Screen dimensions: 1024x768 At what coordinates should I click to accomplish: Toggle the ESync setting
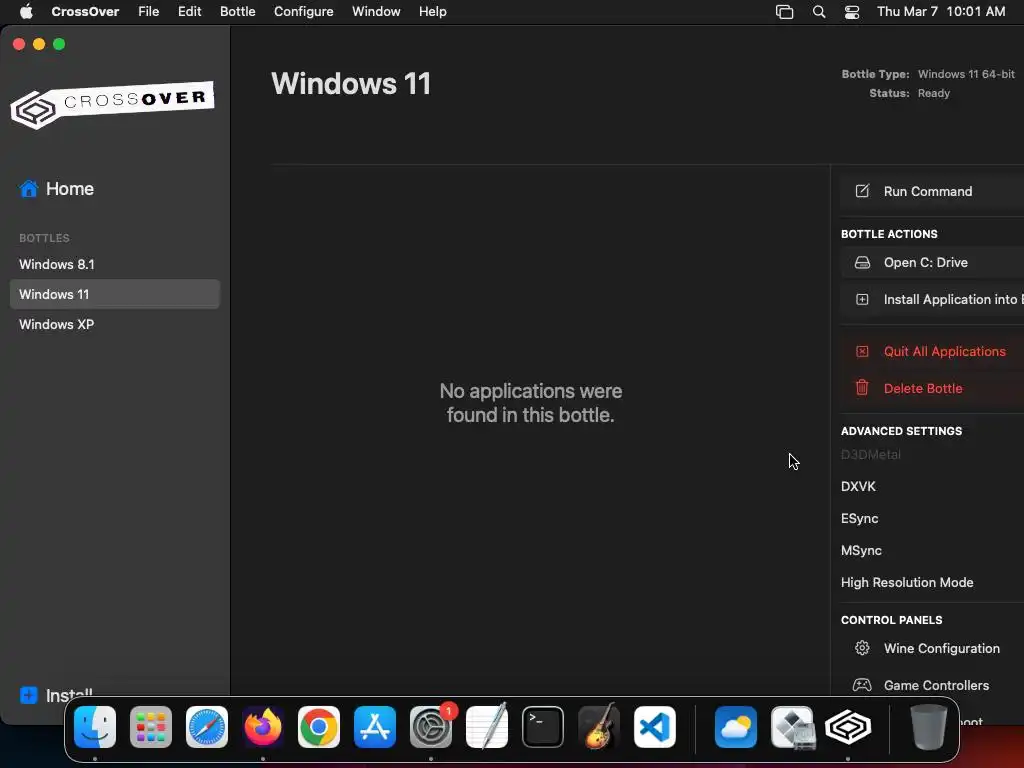pyautogui.click(x=859, y=519)
